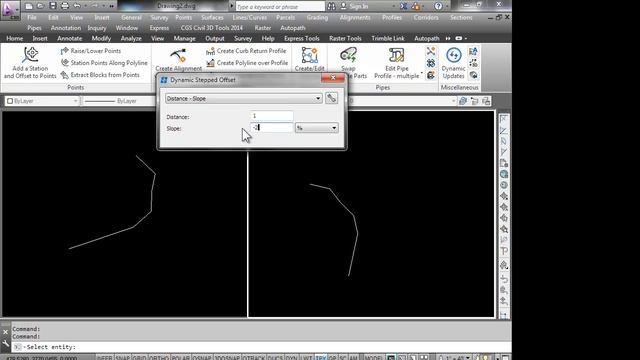The image size is (640, 360).
Task: Open the Express Tools ribbon tab
Action: [302, 38]
